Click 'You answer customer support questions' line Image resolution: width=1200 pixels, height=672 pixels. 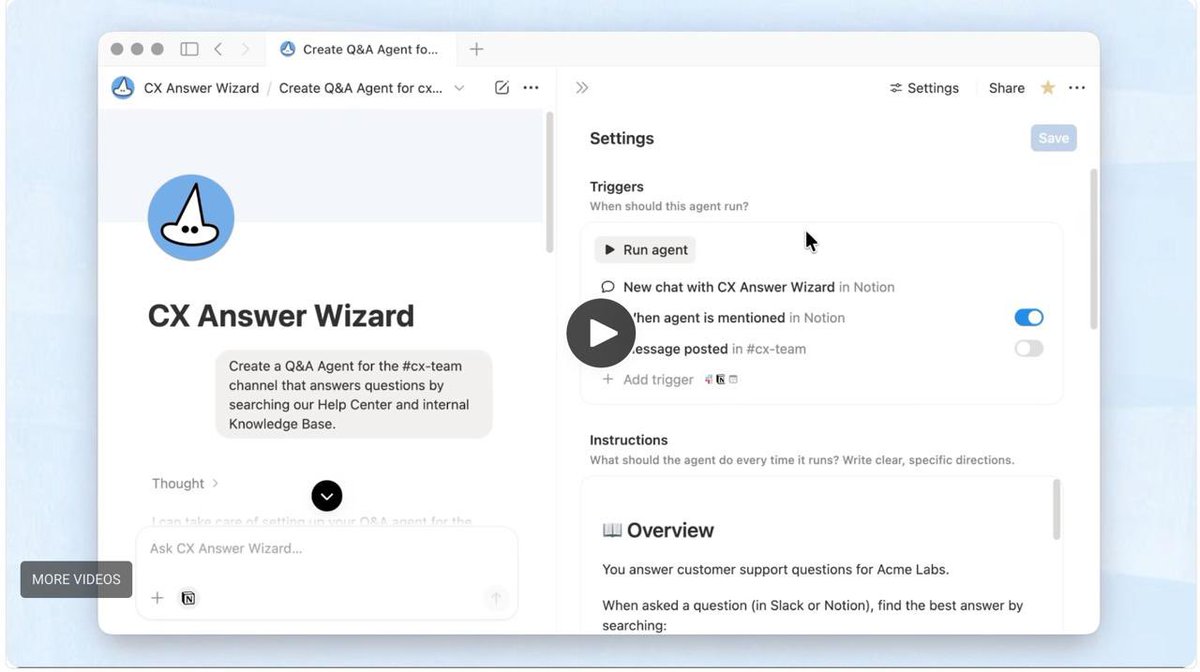775,570
